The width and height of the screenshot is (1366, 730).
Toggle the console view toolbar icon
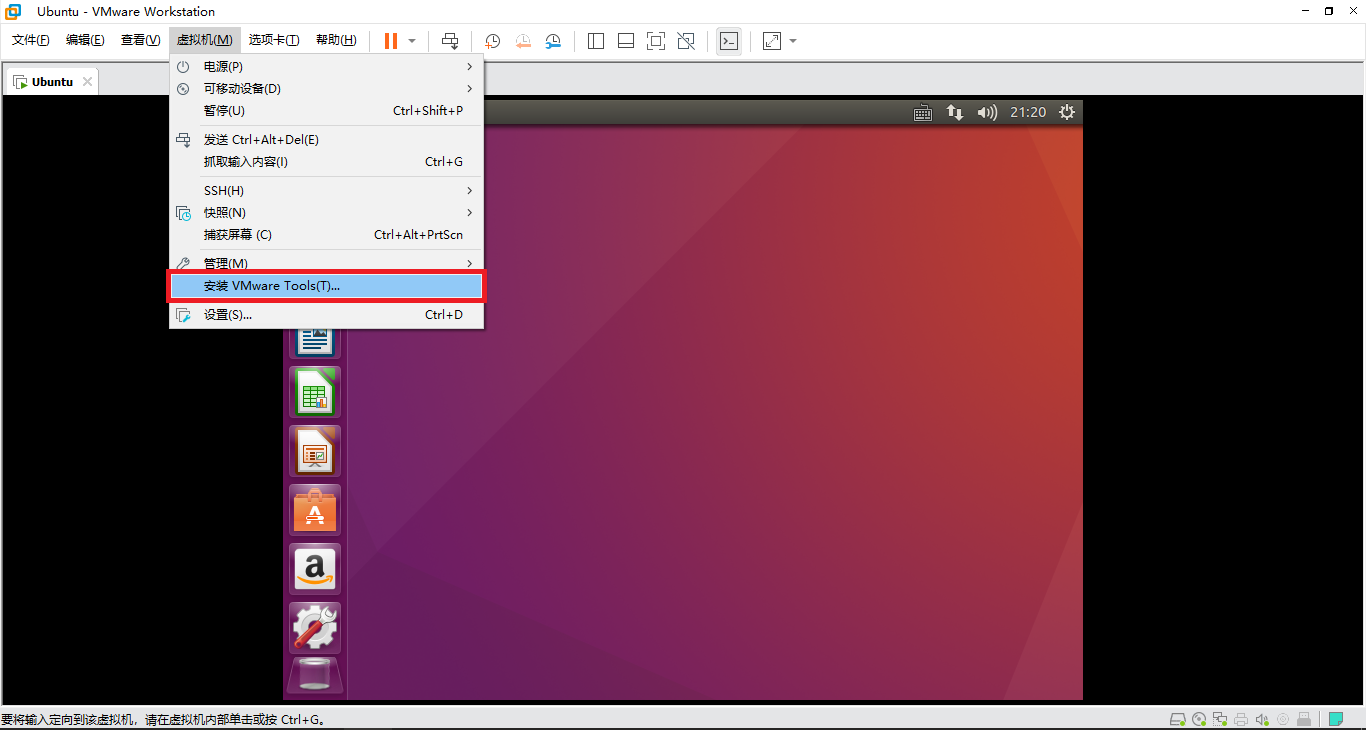[729, 41]
